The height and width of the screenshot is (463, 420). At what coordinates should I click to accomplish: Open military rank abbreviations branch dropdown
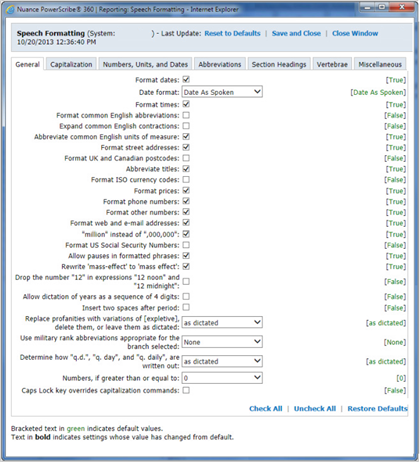coord(222,342)
